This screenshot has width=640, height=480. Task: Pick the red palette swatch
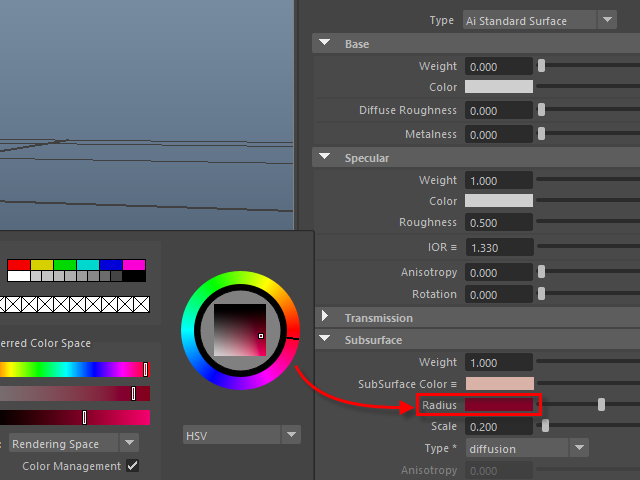[x=19, y=265]
